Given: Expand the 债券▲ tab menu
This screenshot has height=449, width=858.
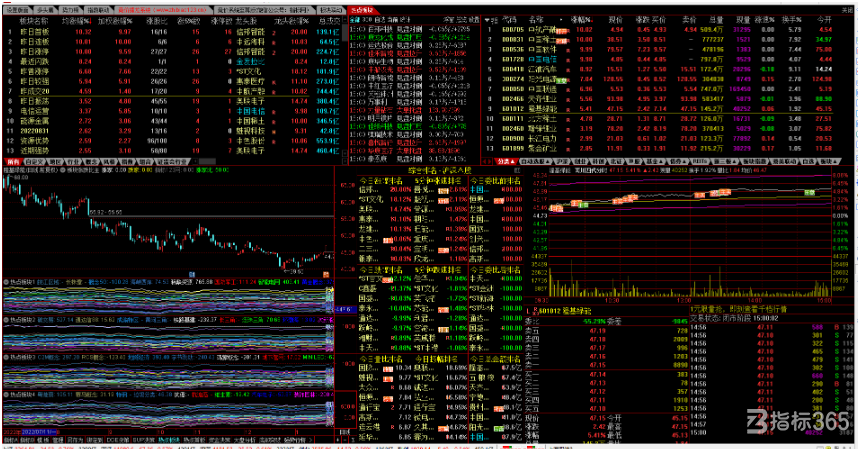Looking at the screenshot, I should click(679, 162).
